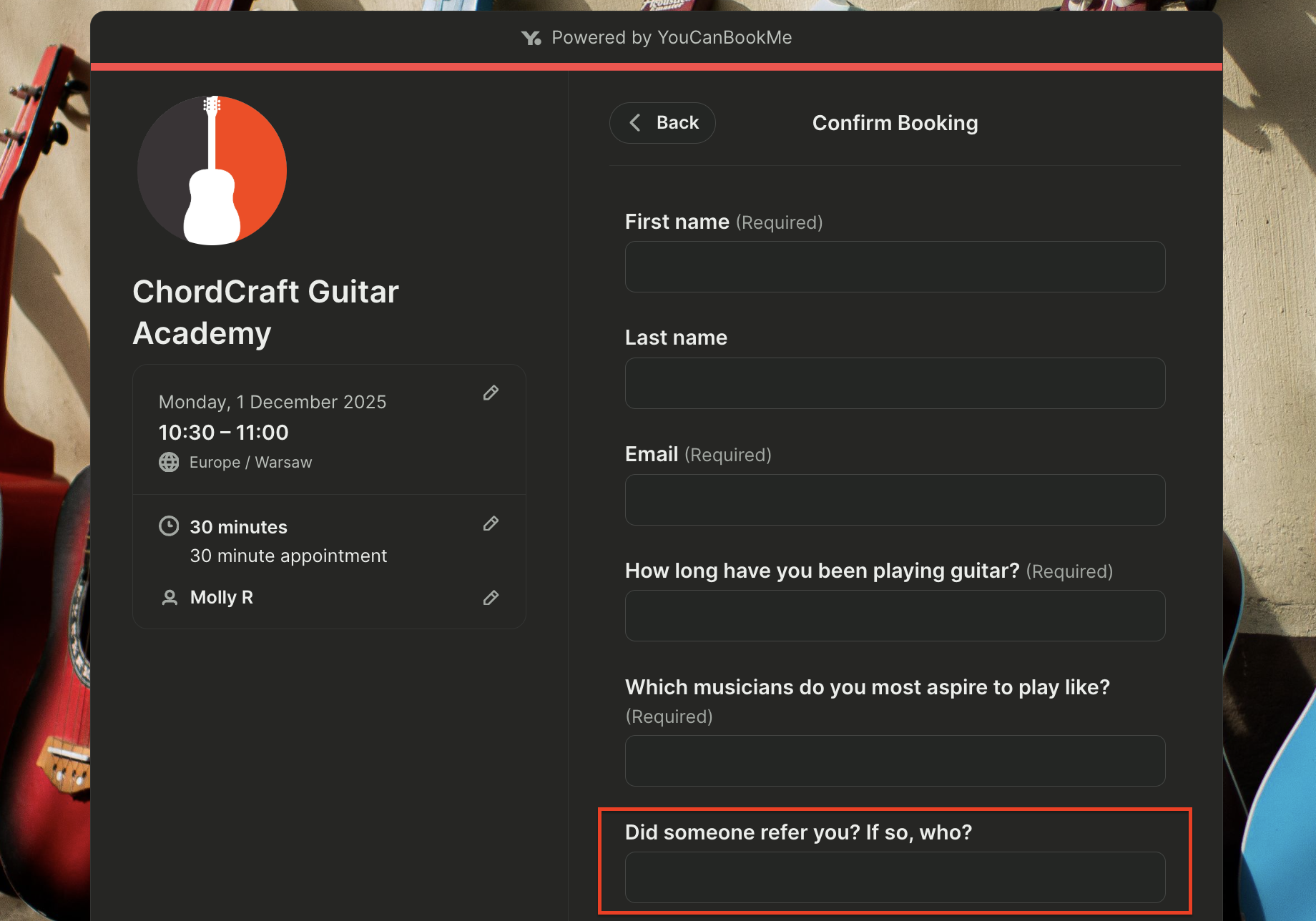Select the Confirm Booking heading
The height and width of the screenshot is (921, 1316).
point(895,122)
